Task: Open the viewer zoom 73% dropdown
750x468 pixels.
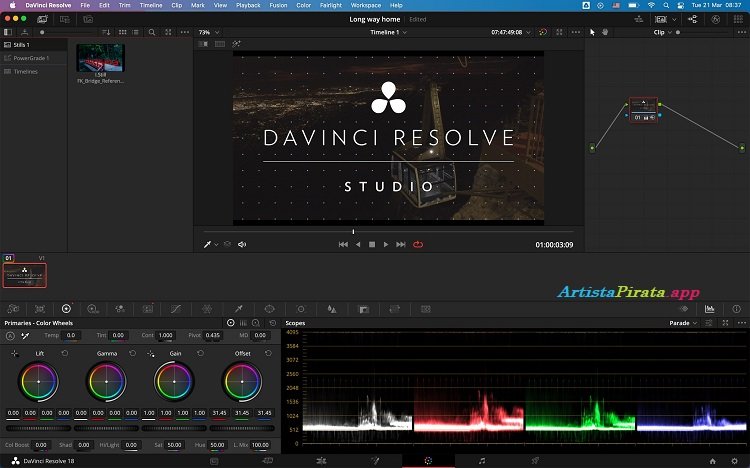Action: [207, 32]
